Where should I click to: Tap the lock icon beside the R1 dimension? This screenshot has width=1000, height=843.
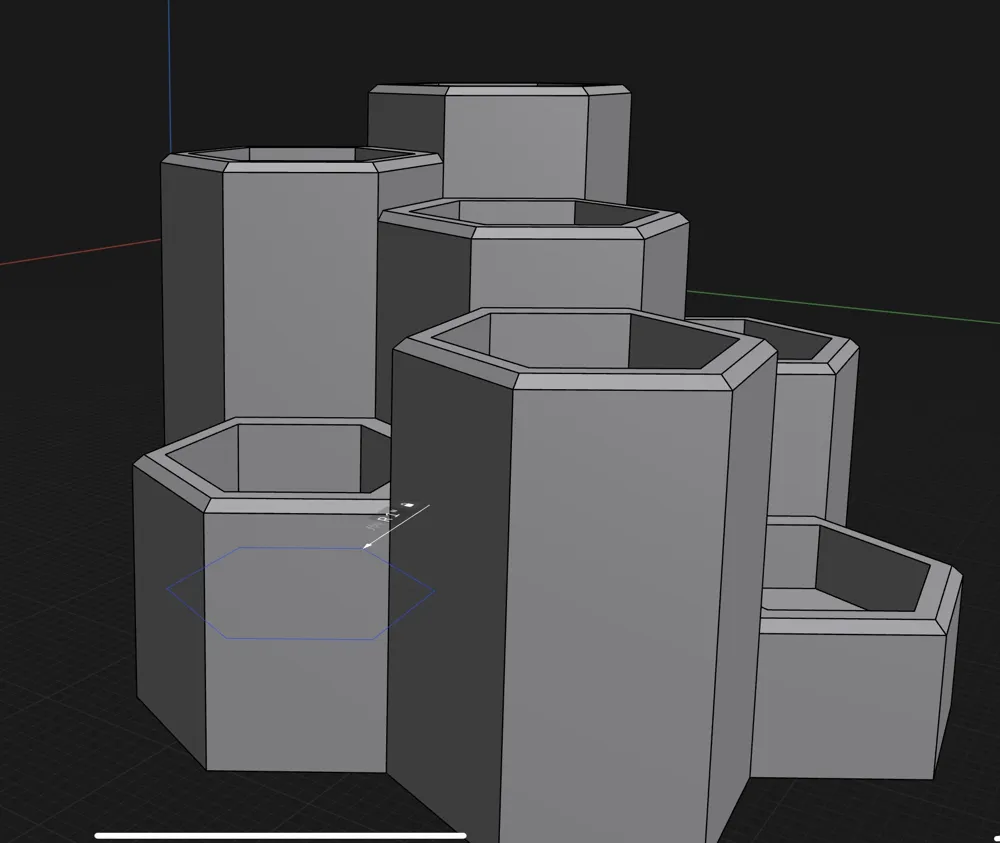[x=408, y=505]
